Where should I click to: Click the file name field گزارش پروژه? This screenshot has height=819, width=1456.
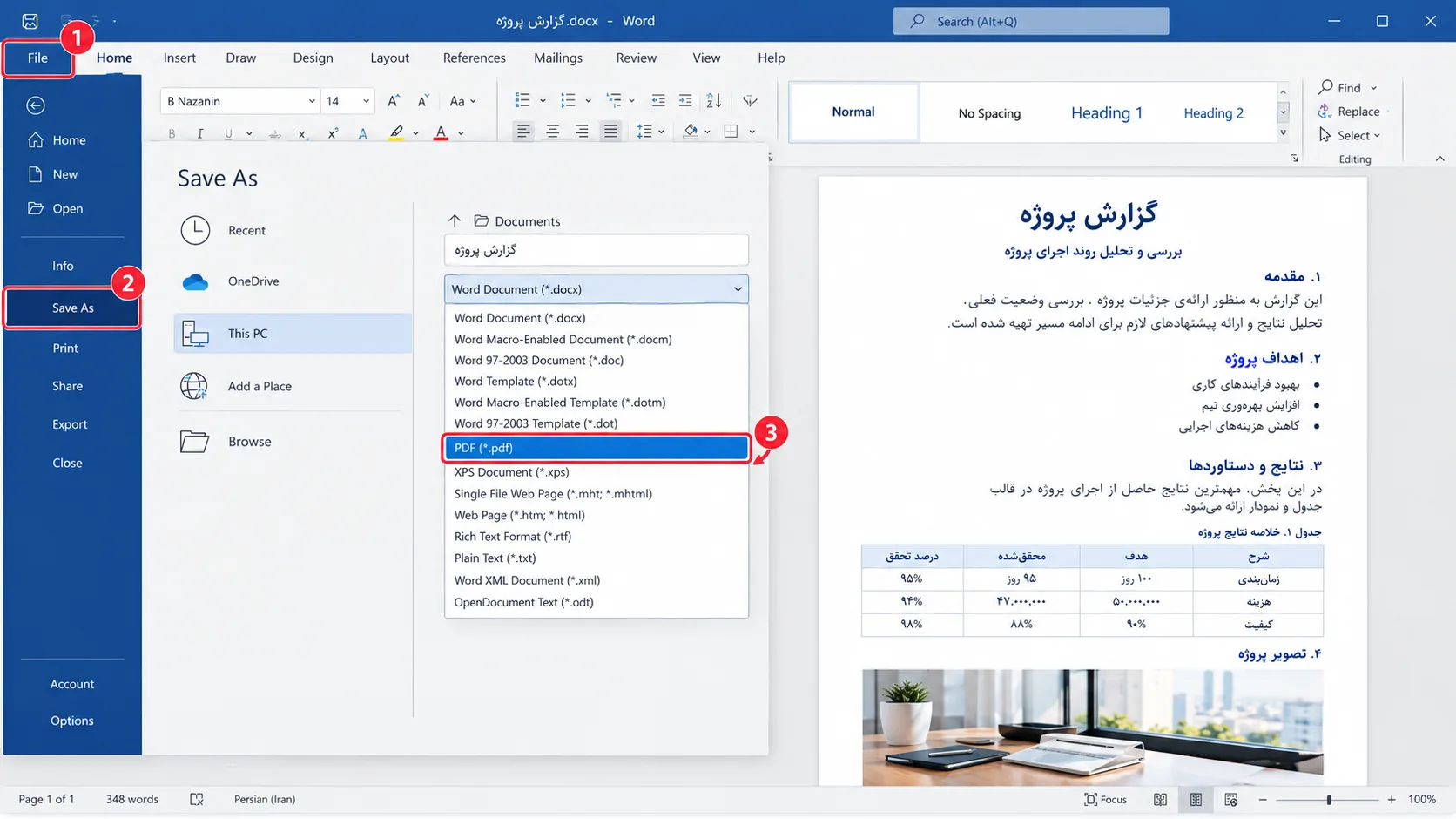coord(597,250)
